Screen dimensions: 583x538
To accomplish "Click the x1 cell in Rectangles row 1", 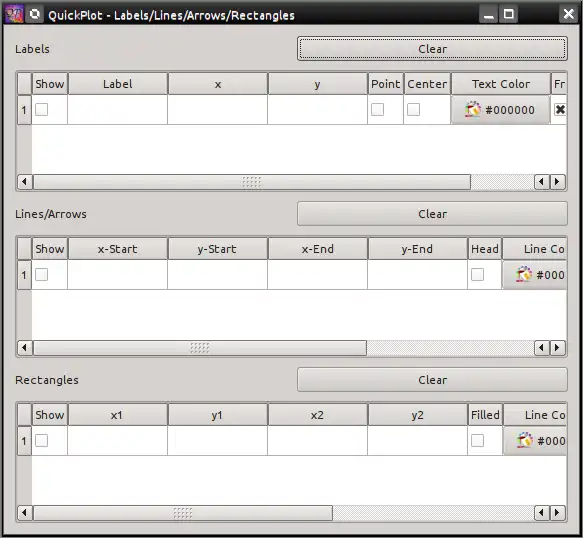I will [117, 441].
